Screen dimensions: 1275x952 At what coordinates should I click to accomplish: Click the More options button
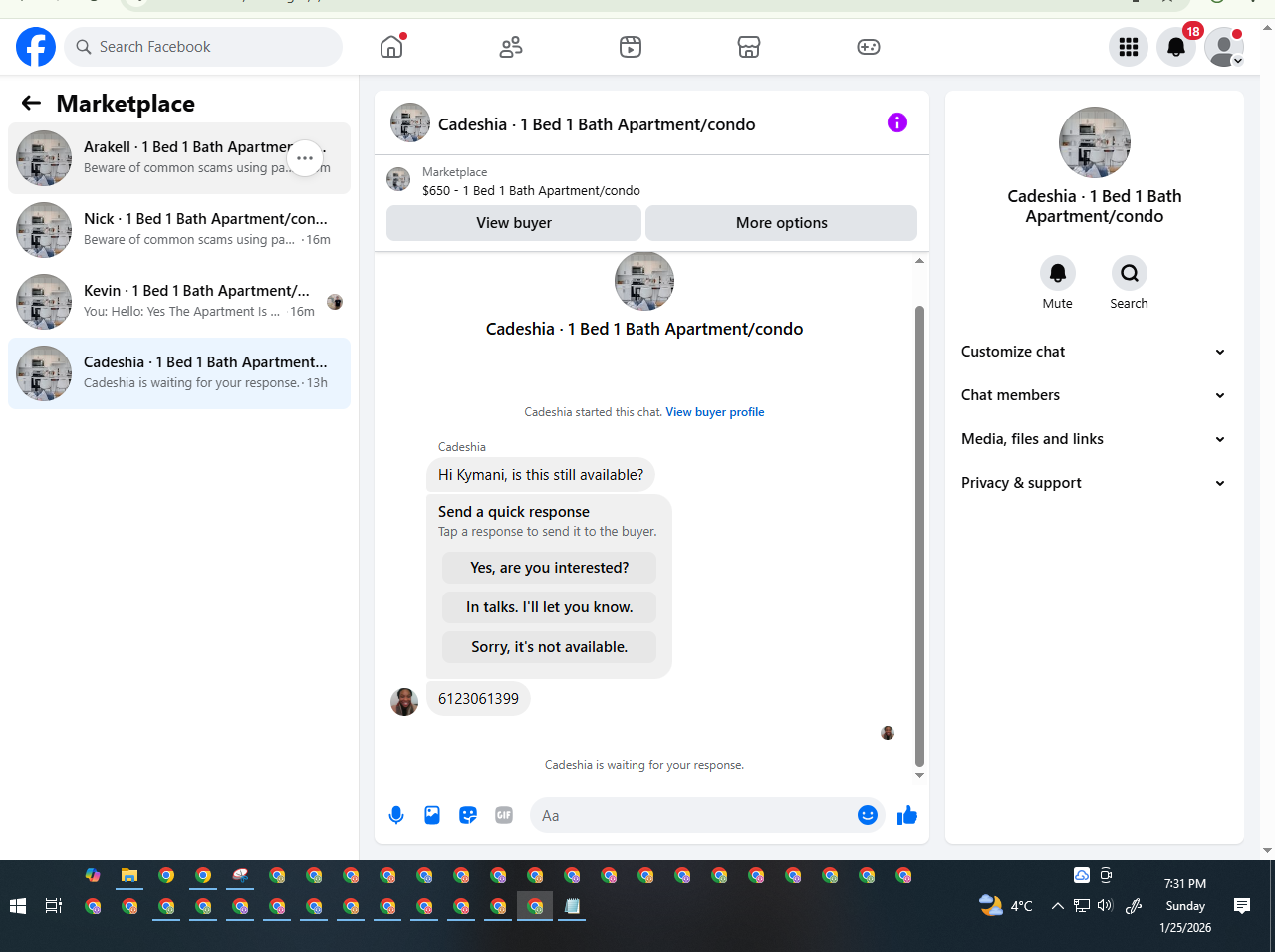tap(782, 223)
